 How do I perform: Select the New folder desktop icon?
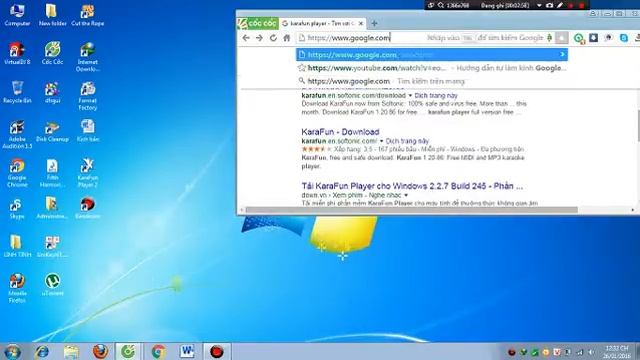(52, 15)
